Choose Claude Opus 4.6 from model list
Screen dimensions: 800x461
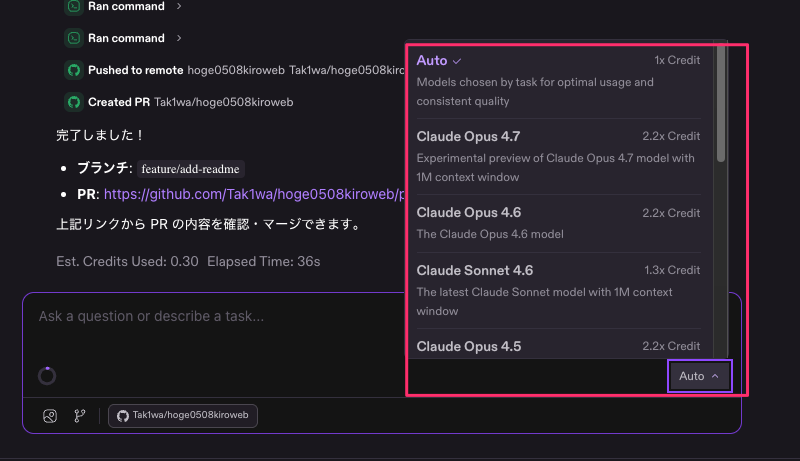point(558,223)
